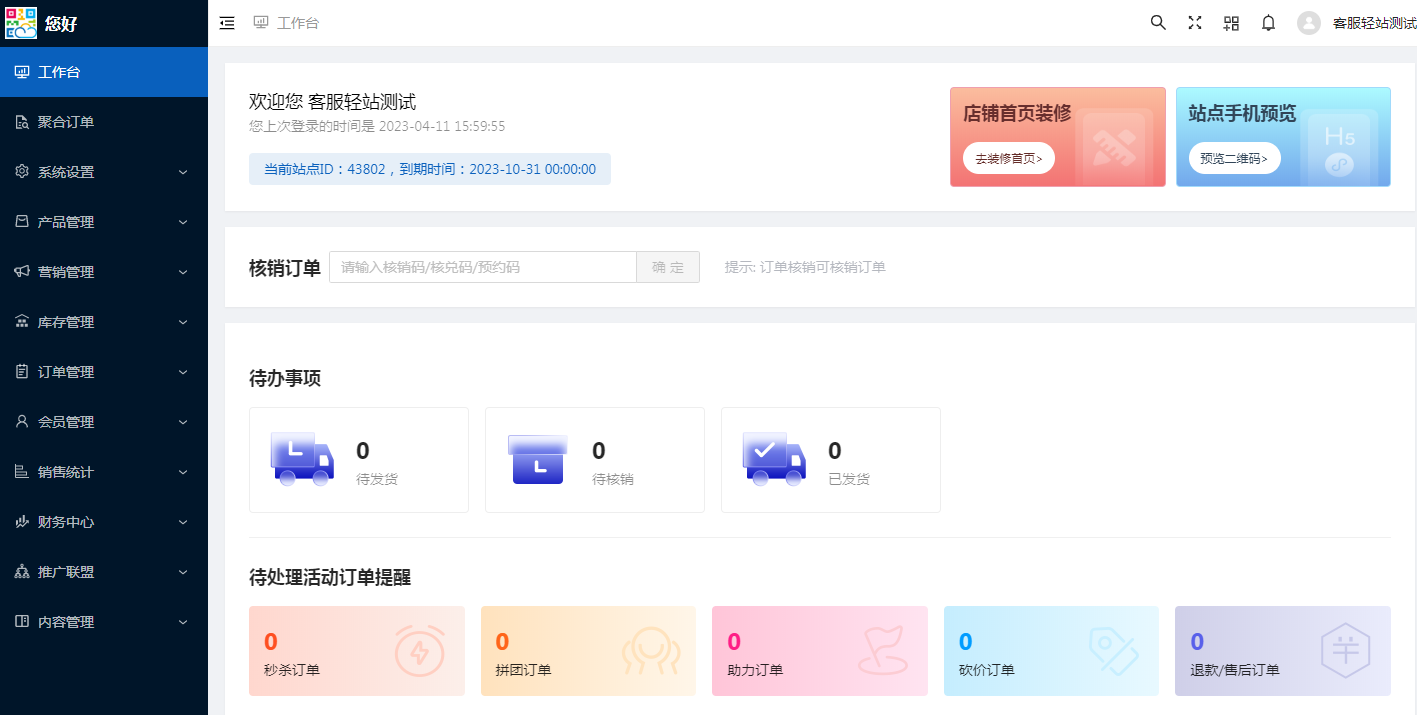The width and height of the screenshot is (1417, 715).
Task: Toggle fullscreen mode icon in header
Action: pyautogui.click(x=1194, y=23)
